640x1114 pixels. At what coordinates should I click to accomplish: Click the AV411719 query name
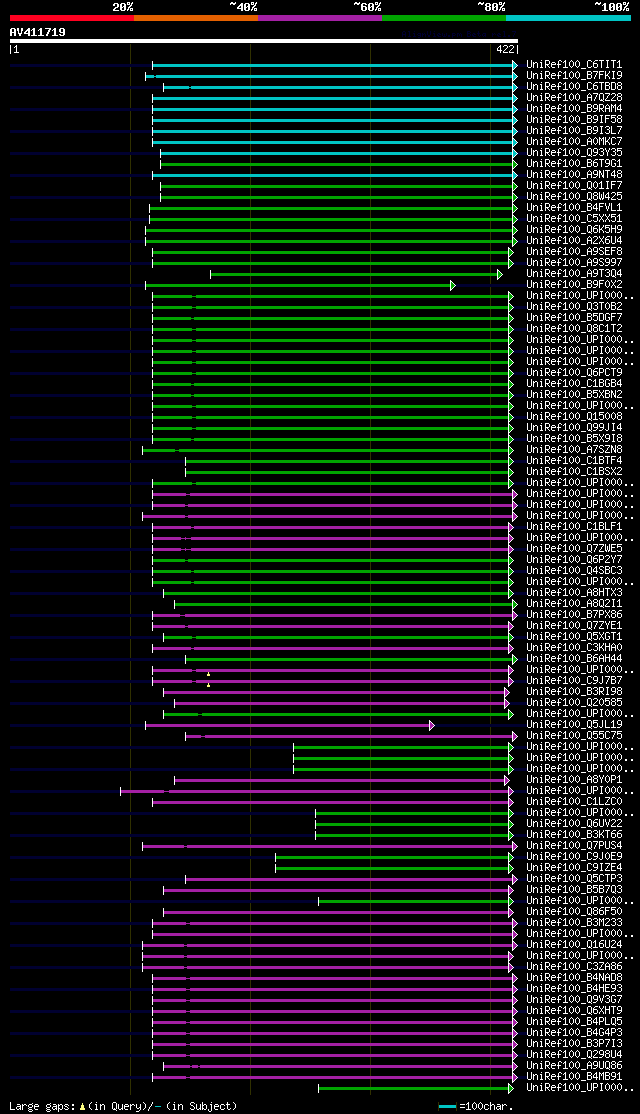tap(38, 32)
